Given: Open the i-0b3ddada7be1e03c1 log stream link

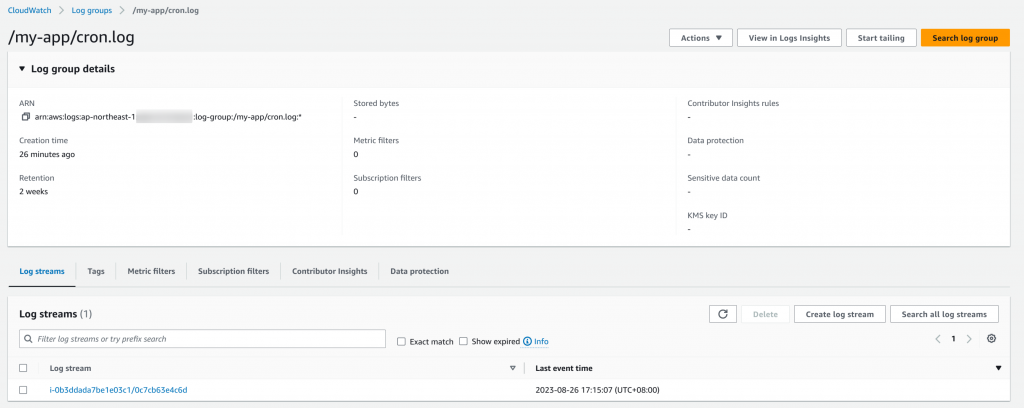Looking at the screenshot, I should pyautogui.click(x=118, y=390).
